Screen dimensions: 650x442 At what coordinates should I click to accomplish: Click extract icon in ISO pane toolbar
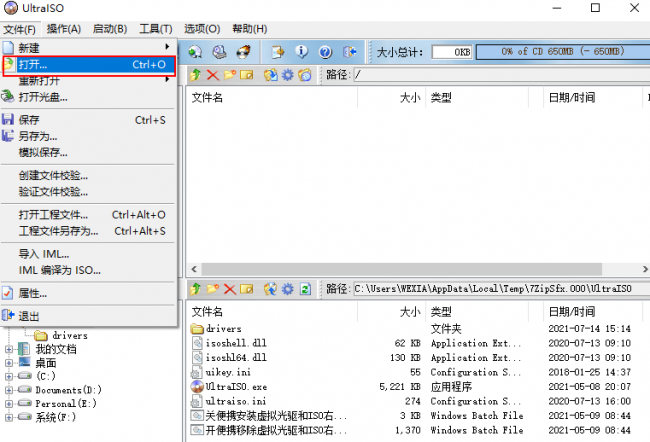(x=271, y=75)
